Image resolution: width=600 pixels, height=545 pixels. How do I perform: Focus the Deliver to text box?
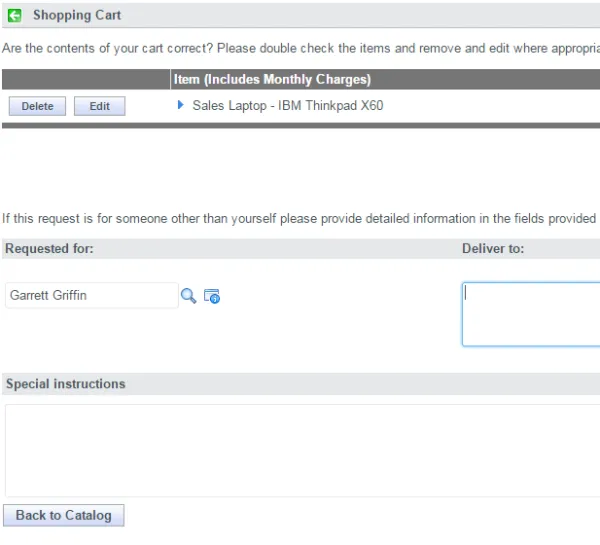(530, 313)
